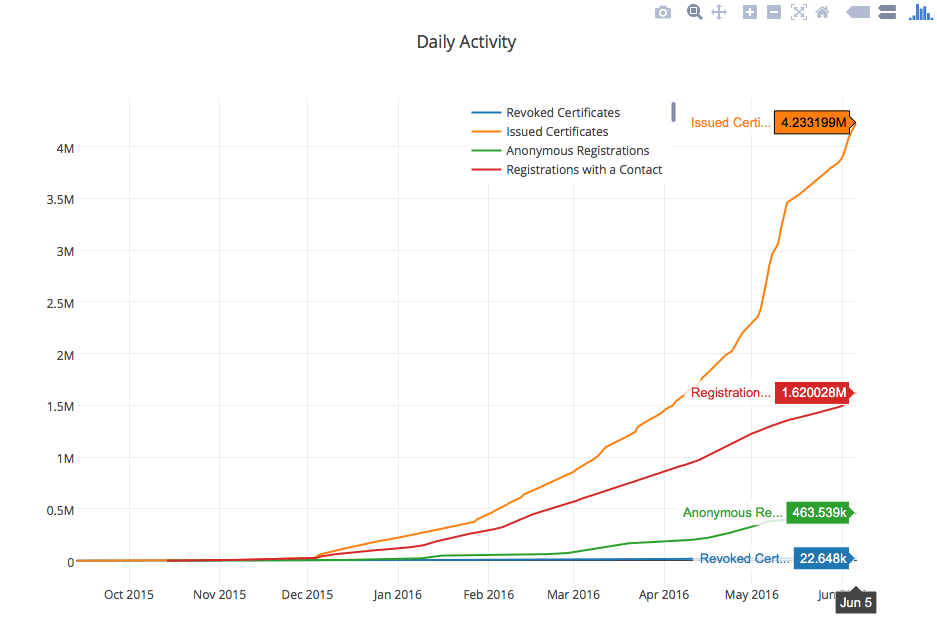This screenshot has height=618, width=937.
Task: Click the green 463.539k hover label
Action: 818,512
